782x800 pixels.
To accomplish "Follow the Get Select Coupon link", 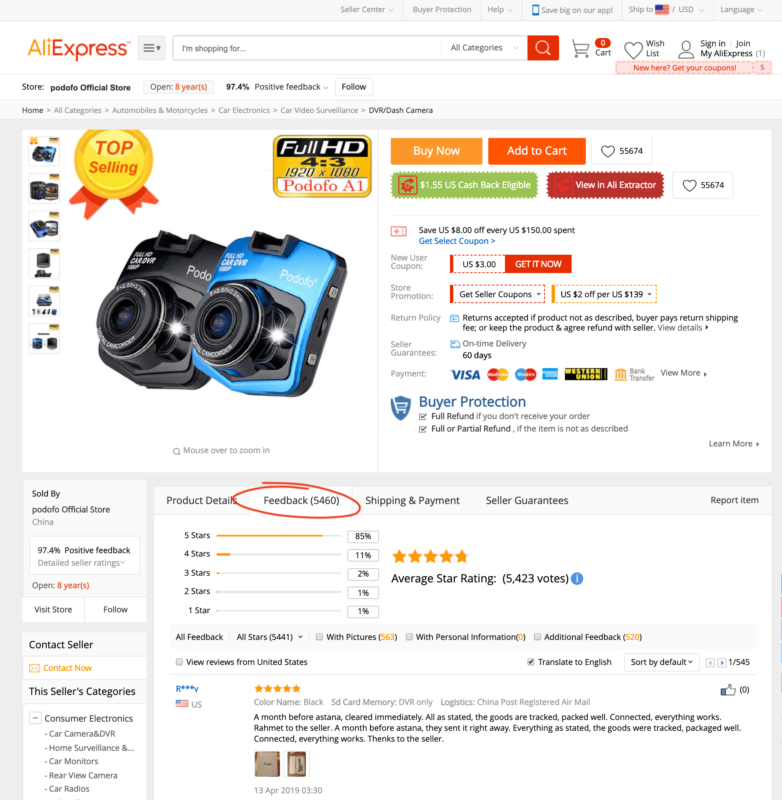I will [x=457, y=241].
